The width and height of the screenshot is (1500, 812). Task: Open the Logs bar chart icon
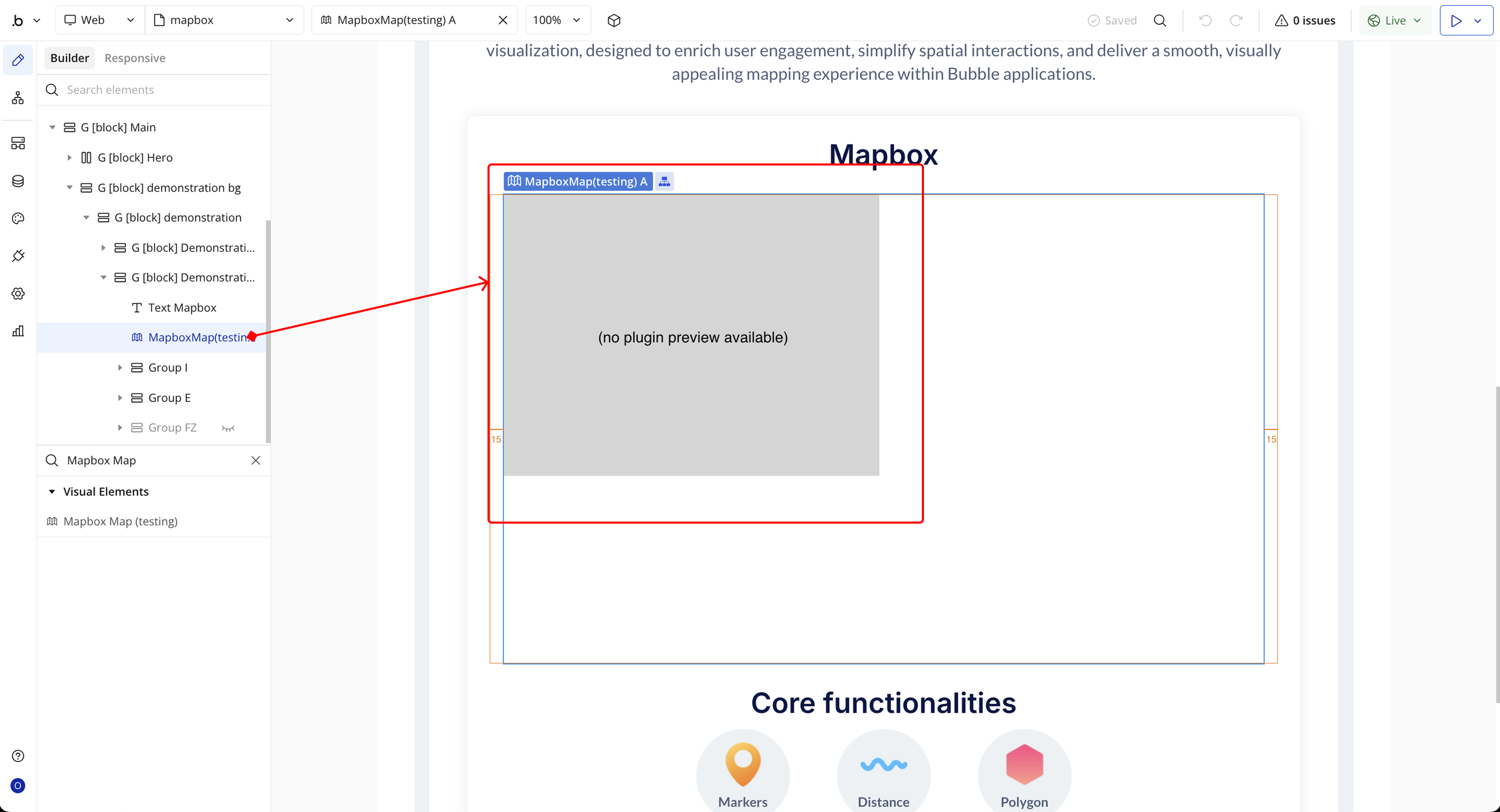tap(18, 331)
